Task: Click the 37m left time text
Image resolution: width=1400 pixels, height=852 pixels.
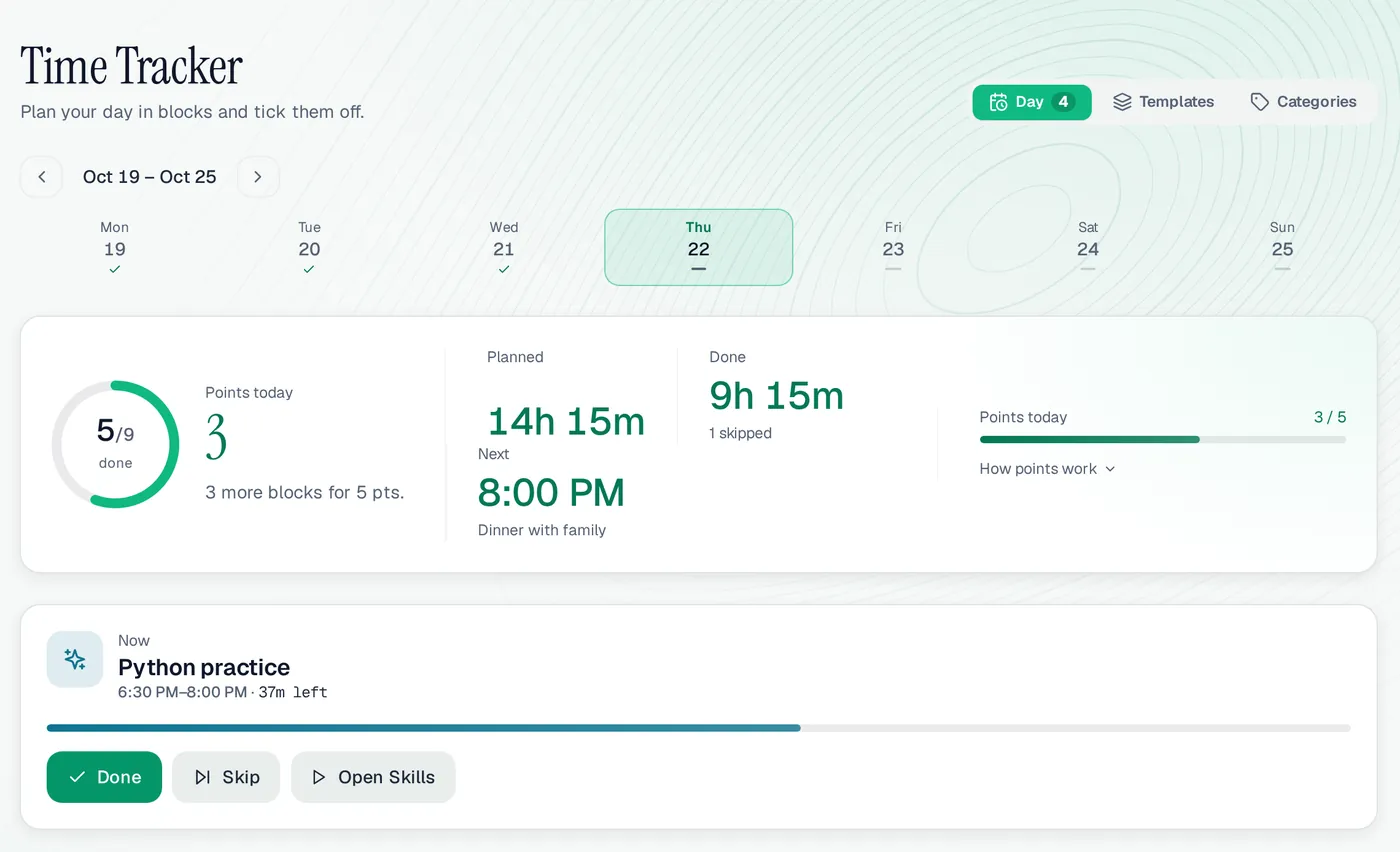Action: 293,692
